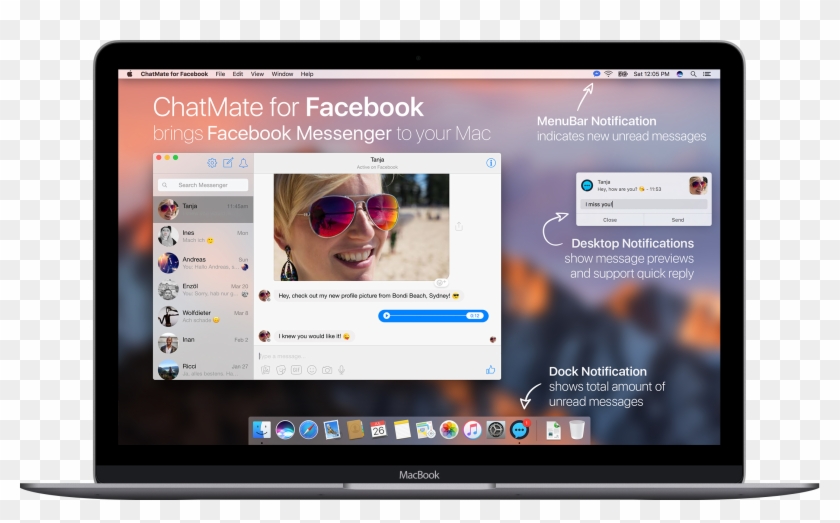840x523 pixels.
Task: Open iTunes from the Dock
Action: tap(472, 429)
